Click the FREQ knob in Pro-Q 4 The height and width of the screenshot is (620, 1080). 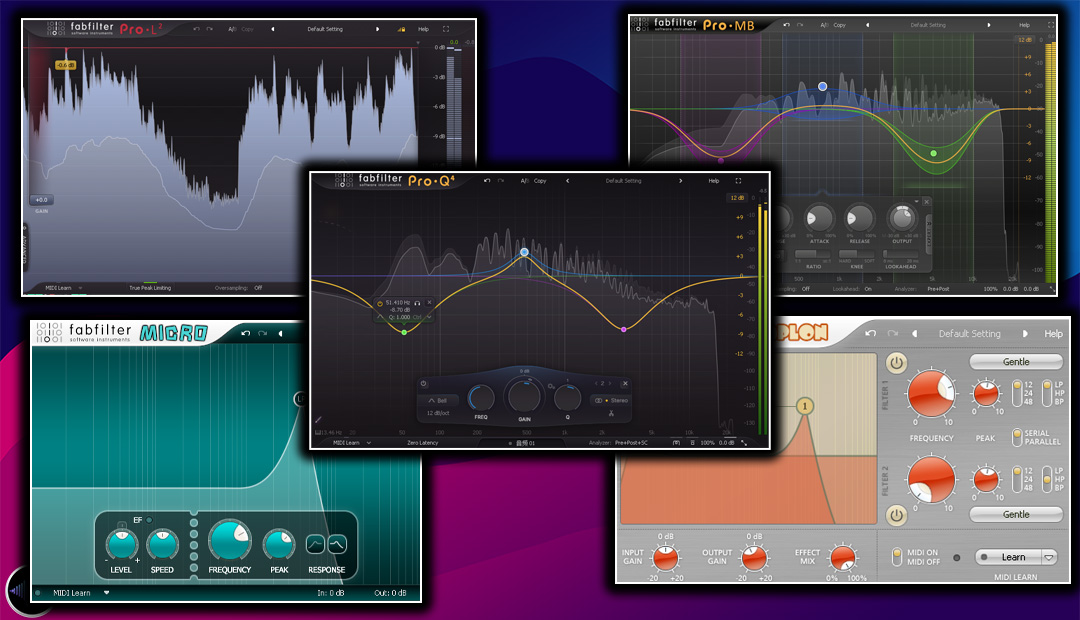(x=481, y=398)
